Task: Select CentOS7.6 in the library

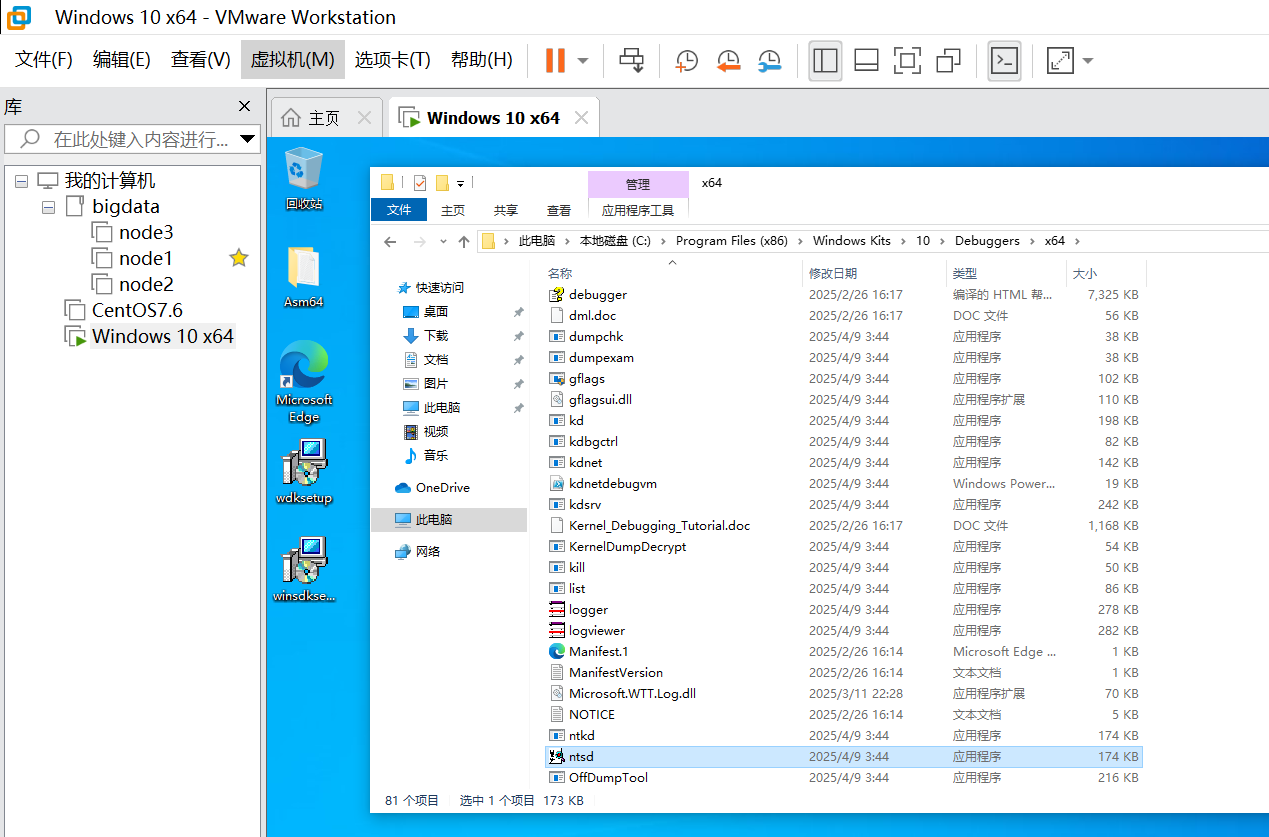Action: click(137, 310)
